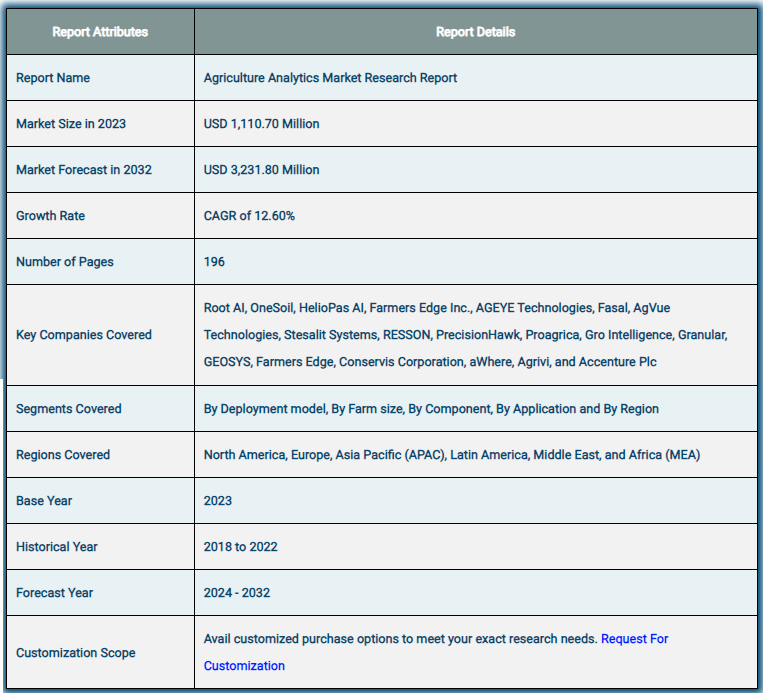Click the 'Number of Pages' label
Viewport: 763px width, 693px height.
[65, 262]
